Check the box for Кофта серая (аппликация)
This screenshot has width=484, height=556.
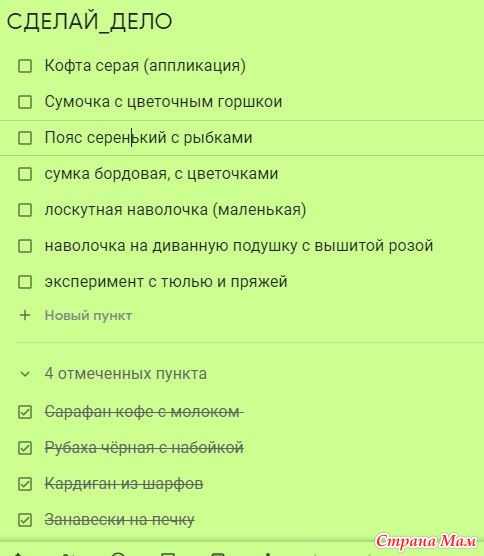coord(25,66)
